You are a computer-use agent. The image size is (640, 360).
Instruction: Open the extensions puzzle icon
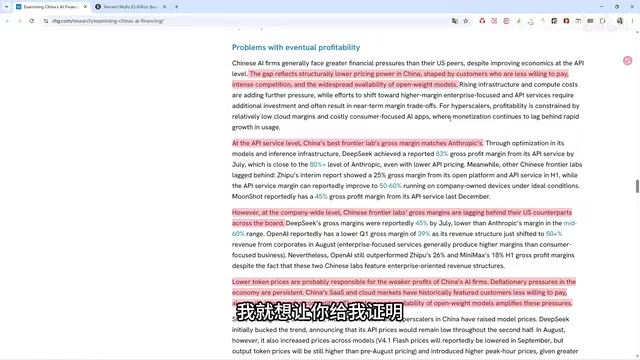coord(602,21)
